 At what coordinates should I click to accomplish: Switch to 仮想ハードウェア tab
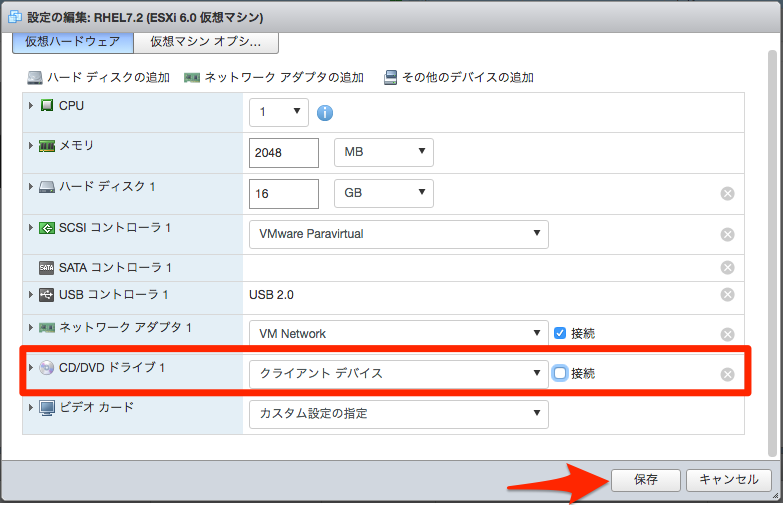pos(73,42)
